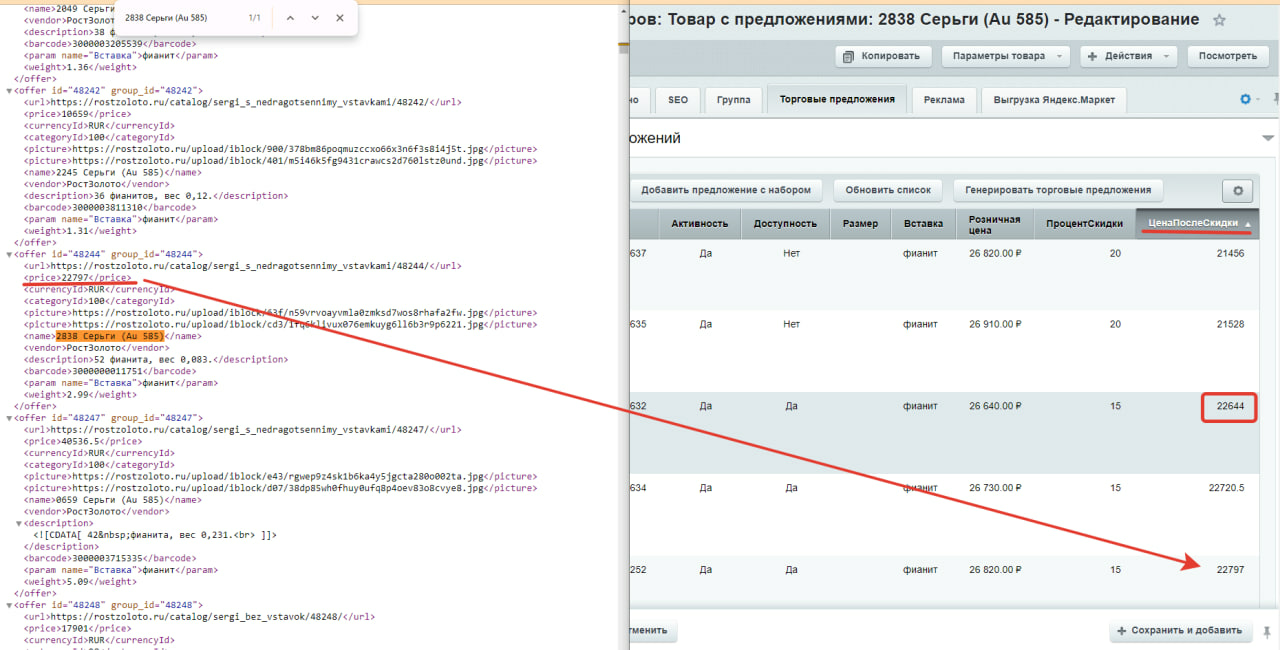
Task: Click retail price 26 910.00 ₽ cell
Action: point(994,325)
